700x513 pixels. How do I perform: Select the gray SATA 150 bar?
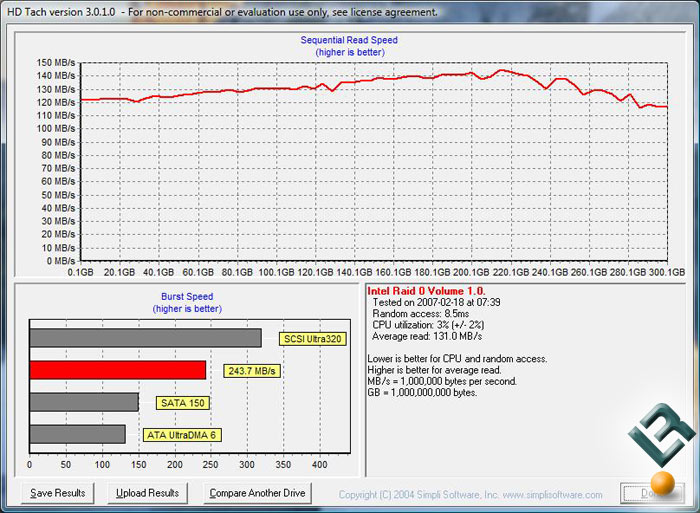click(x=84, y=402)
